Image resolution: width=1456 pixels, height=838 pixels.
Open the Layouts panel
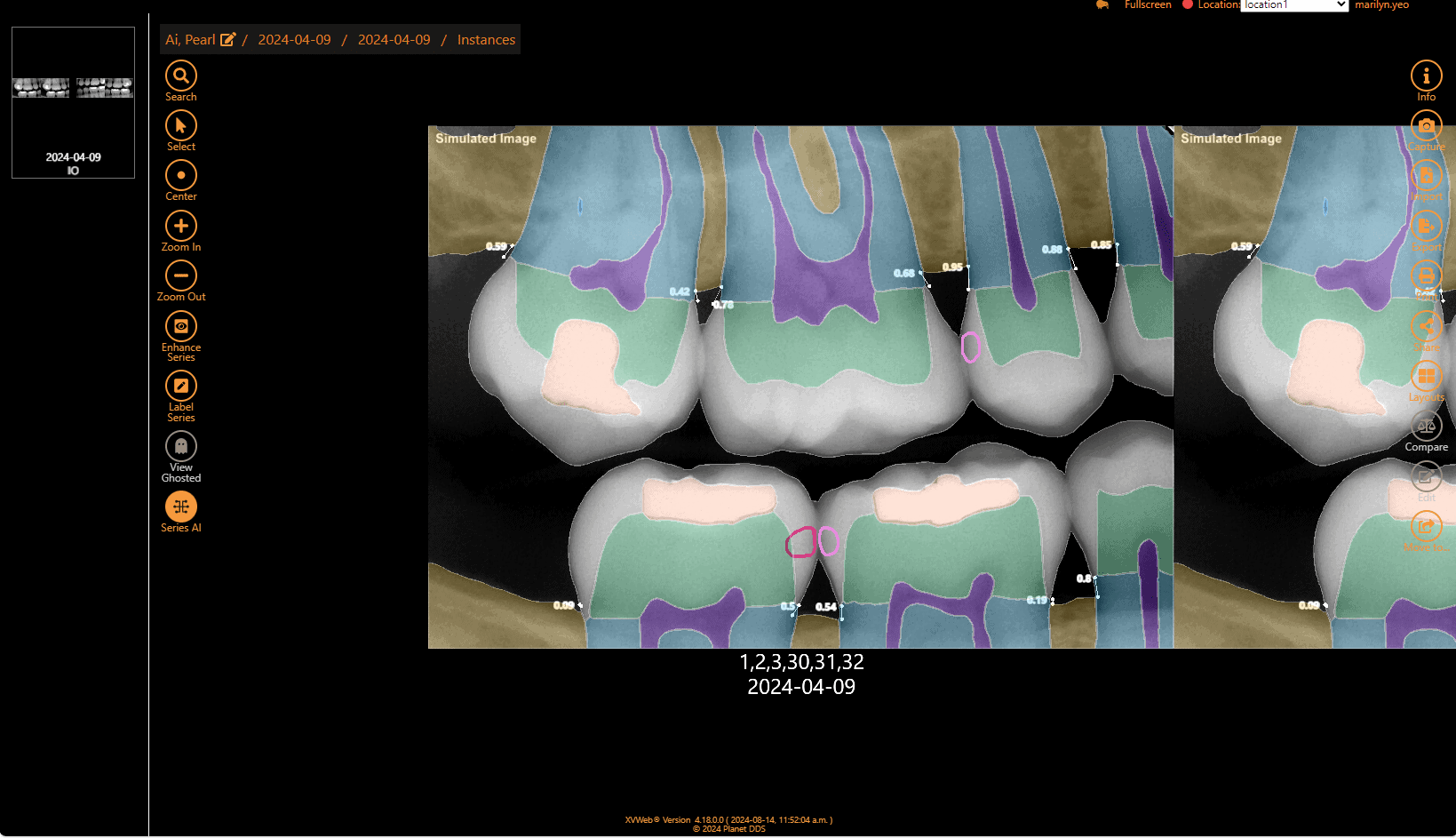click(1426, 376)
